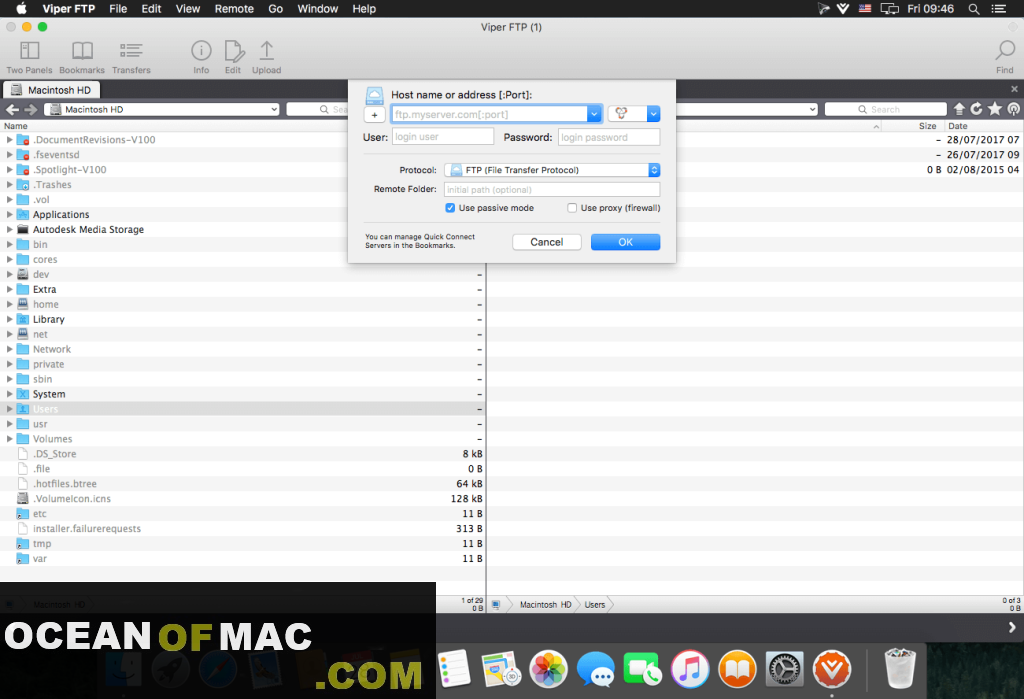Click the Remote Folder path field
This screenshot has height=699, width=1024.
pos(552,189)
